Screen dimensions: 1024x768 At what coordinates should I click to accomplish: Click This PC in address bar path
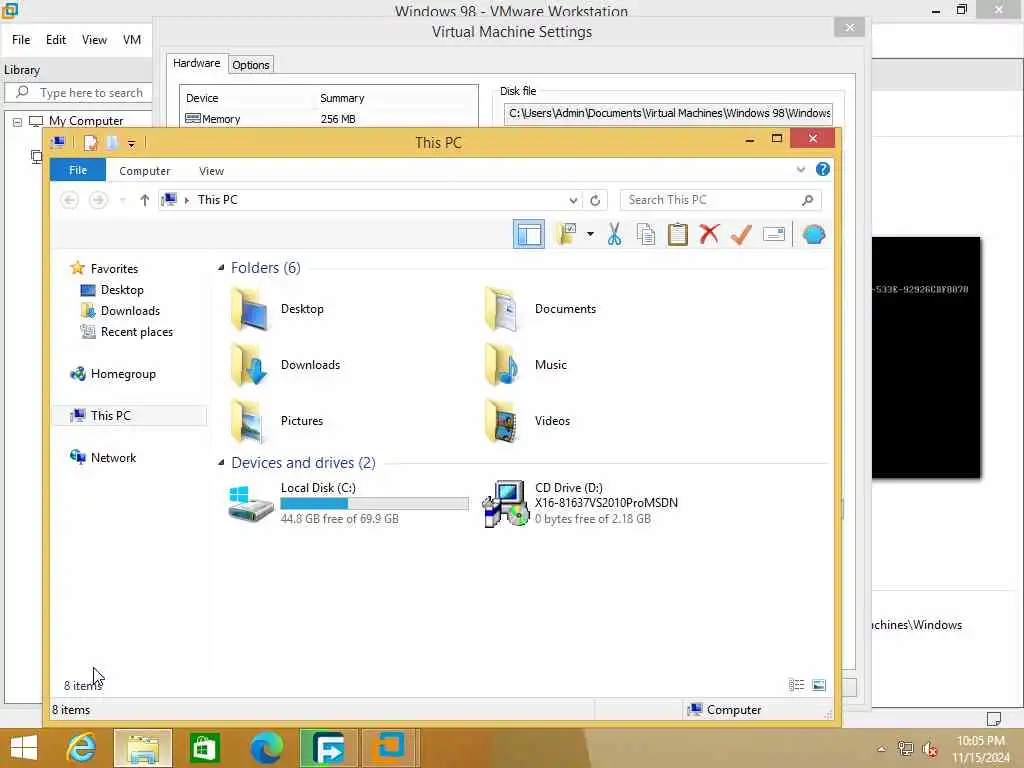click(217, 200)
